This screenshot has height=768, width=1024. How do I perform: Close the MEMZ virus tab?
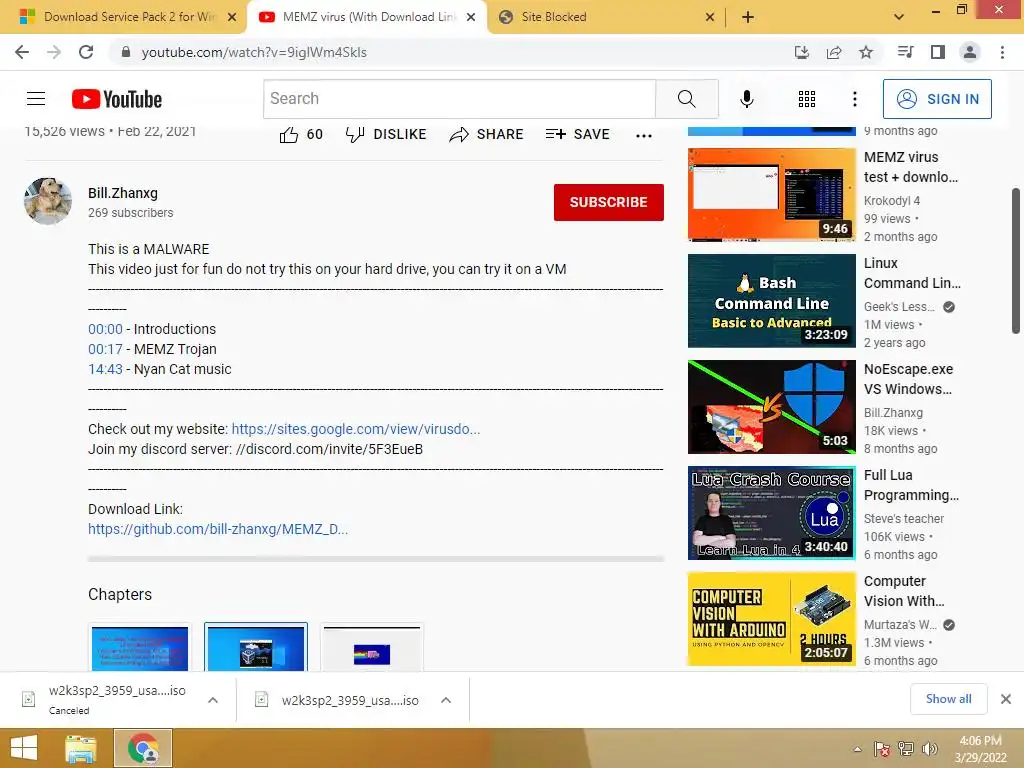point(471,17)
